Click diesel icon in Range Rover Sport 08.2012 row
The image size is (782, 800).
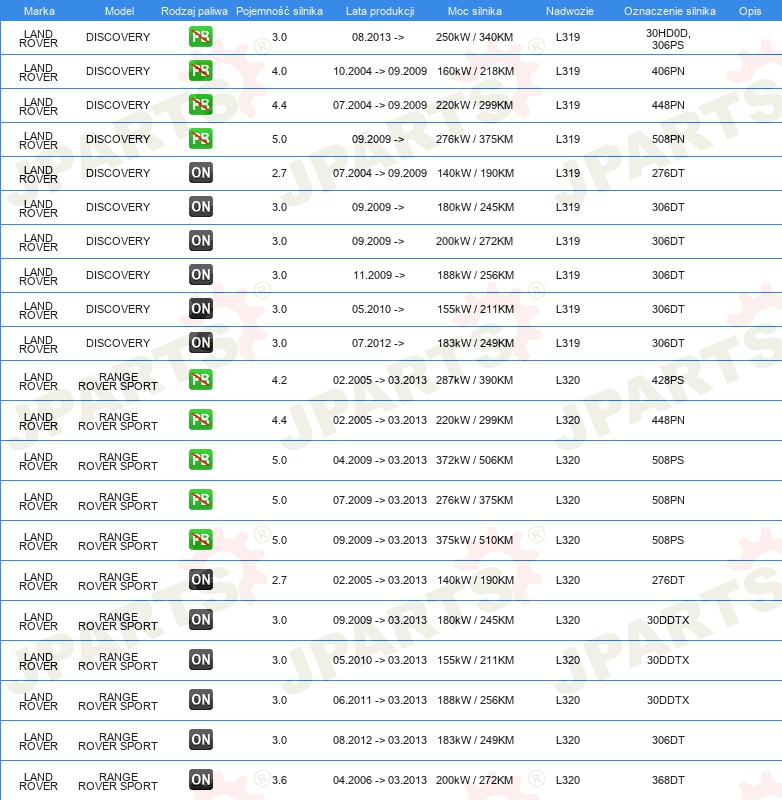(200, 740)
